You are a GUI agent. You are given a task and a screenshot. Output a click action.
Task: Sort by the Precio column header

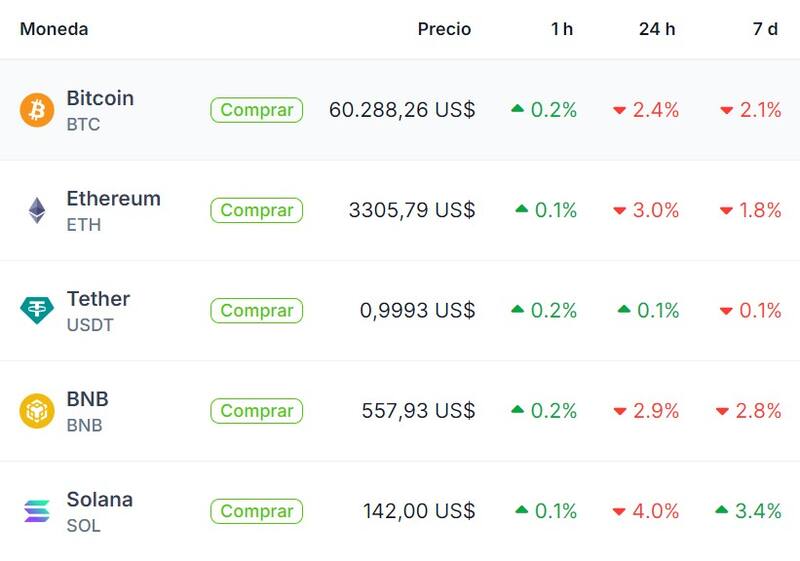[x=444, y=29]
